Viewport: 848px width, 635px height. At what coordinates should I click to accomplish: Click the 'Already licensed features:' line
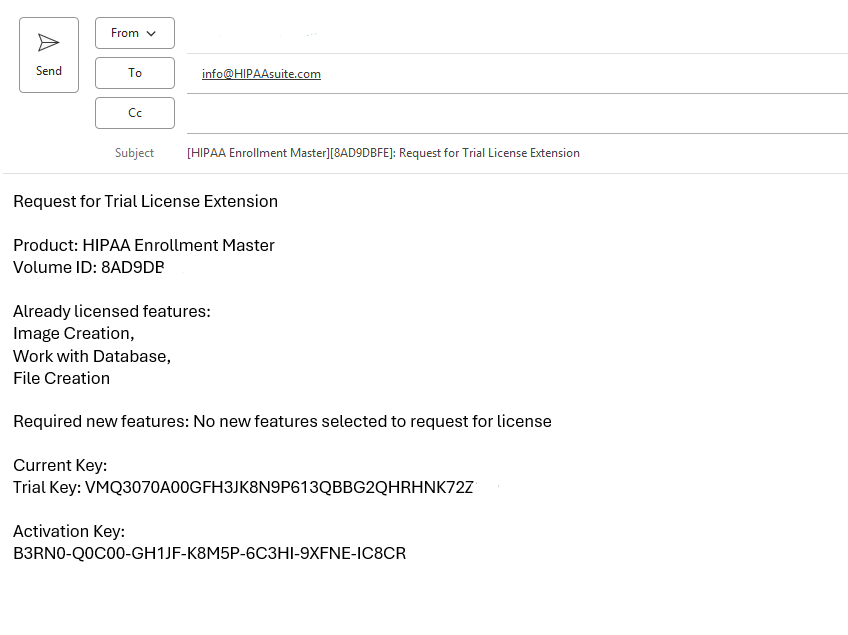click(112, 312)
